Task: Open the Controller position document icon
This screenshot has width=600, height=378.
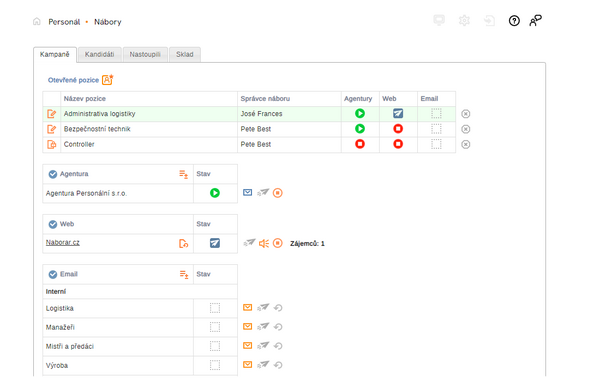Action: 51,144
